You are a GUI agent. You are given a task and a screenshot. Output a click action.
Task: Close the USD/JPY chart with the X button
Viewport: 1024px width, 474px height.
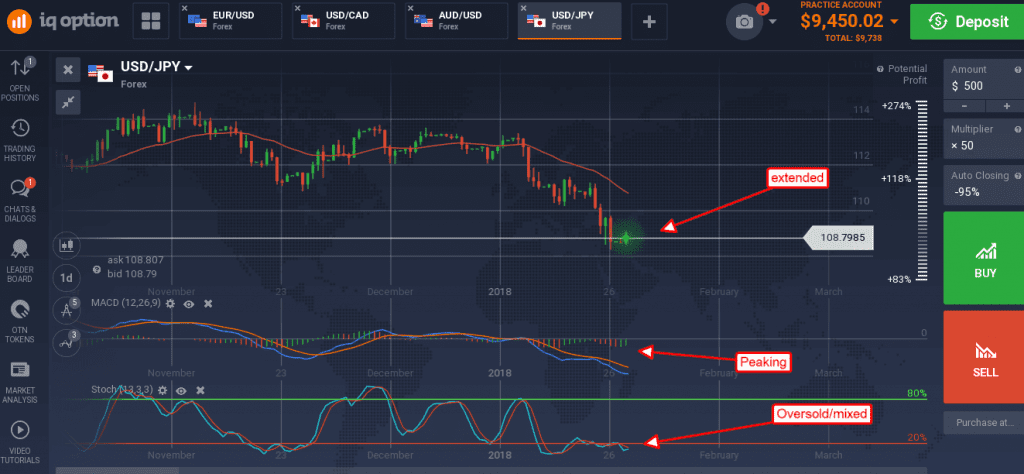68,69
